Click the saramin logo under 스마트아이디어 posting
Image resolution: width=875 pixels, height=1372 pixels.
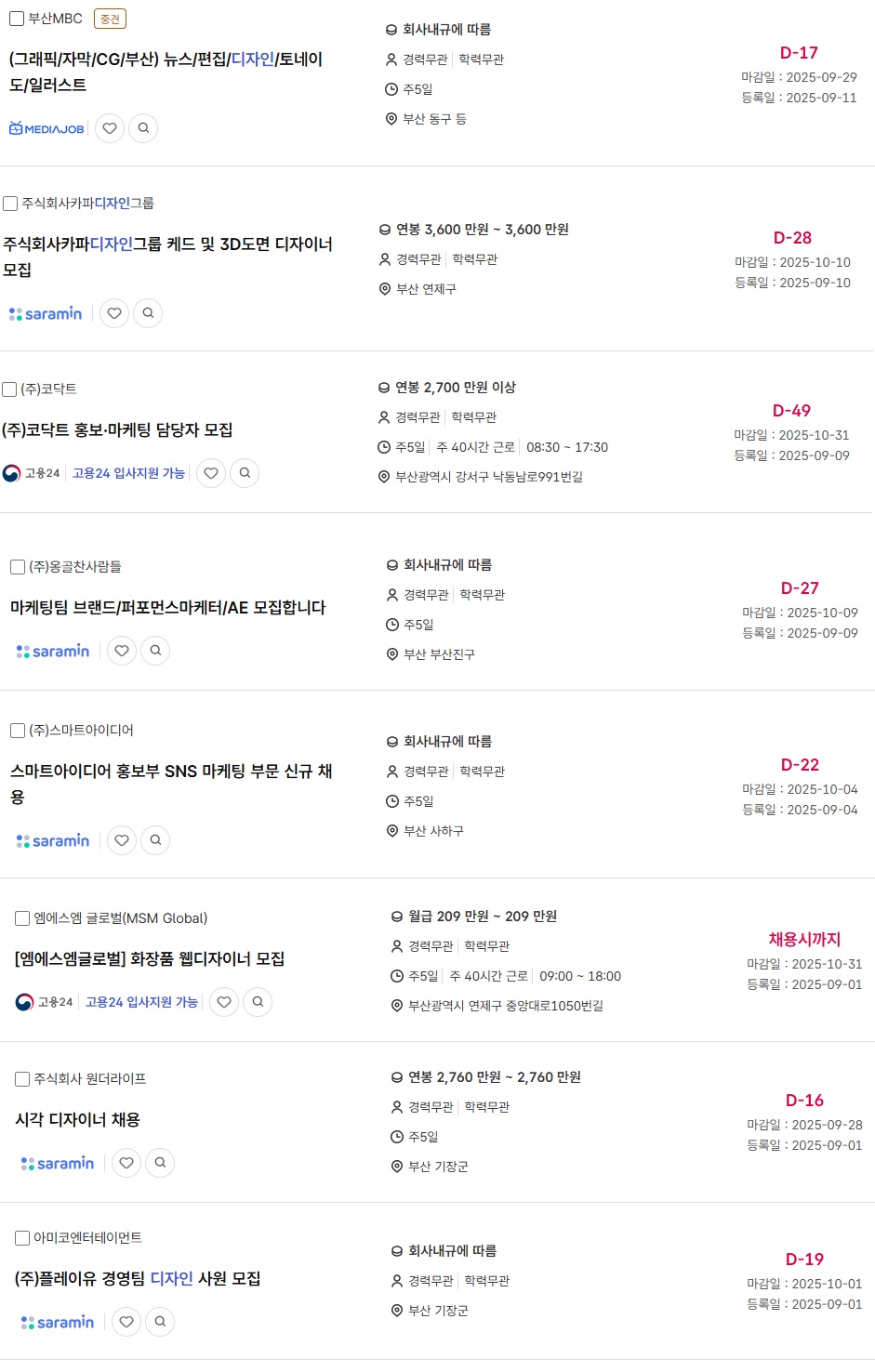coord(53,840)
